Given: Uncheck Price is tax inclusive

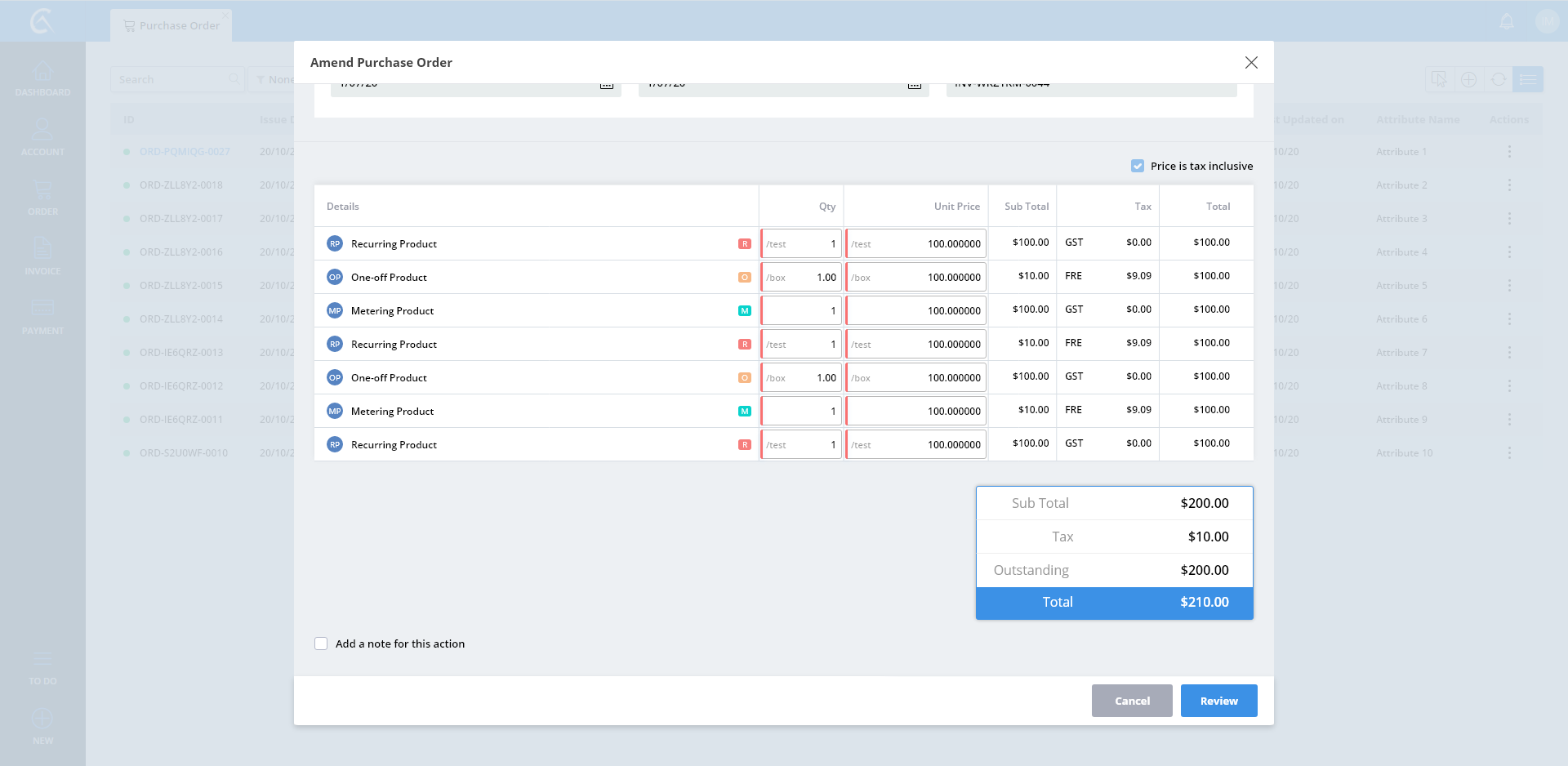Looking at the screenshot, I should [x=1138, y=166].
